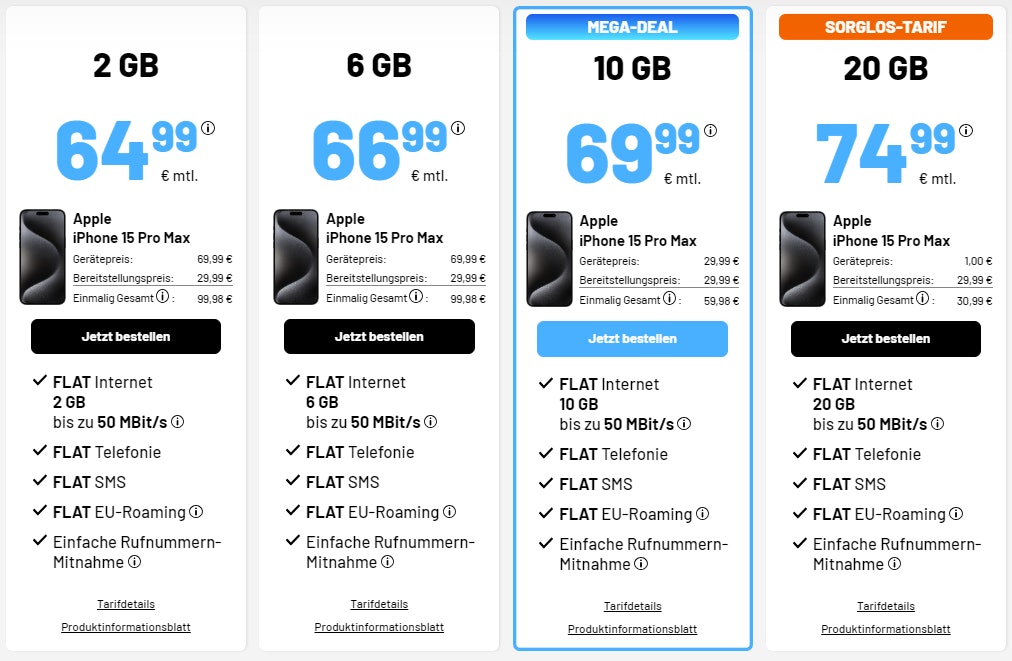1012x661 pixels.
Task: Open price info for the 10 GB MEGA-DEAL
Action: tap(711, 131)
